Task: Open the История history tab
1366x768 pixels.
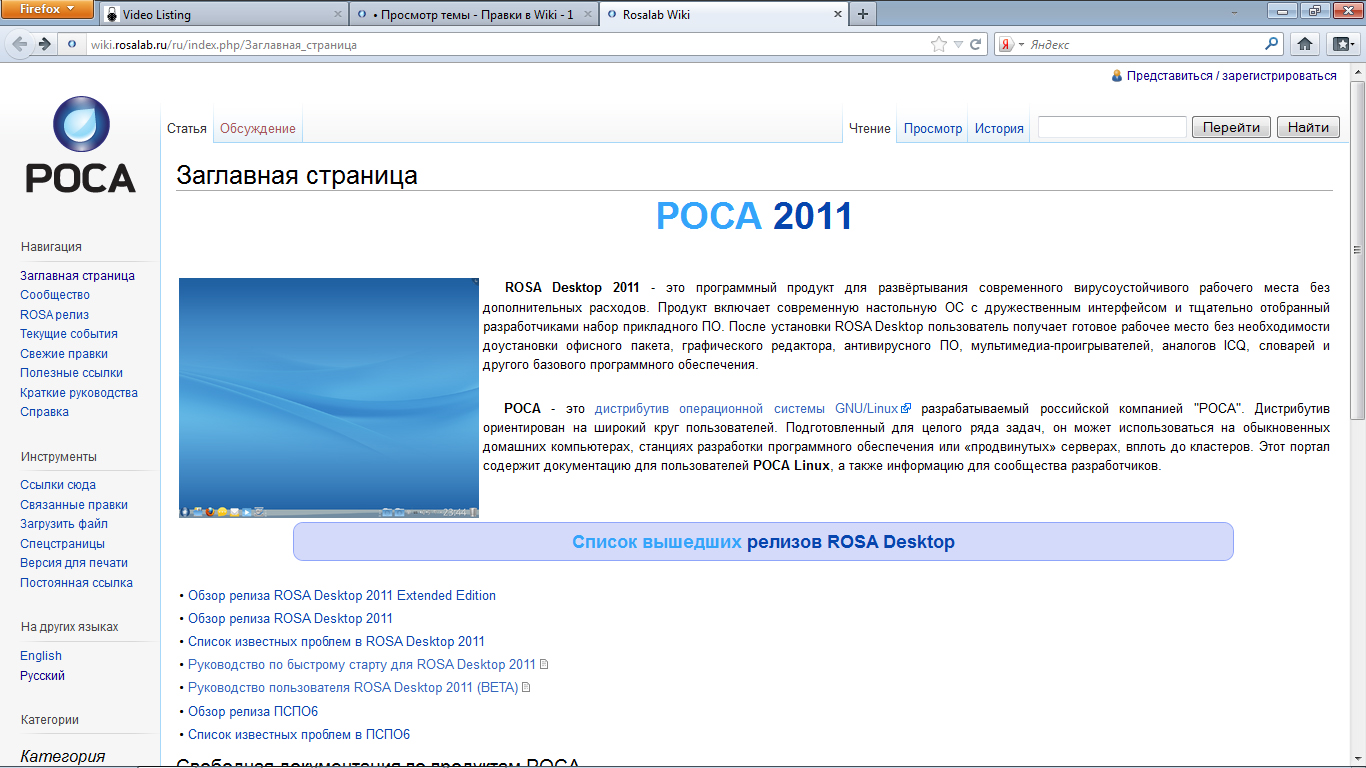Action: point(1000,129)
